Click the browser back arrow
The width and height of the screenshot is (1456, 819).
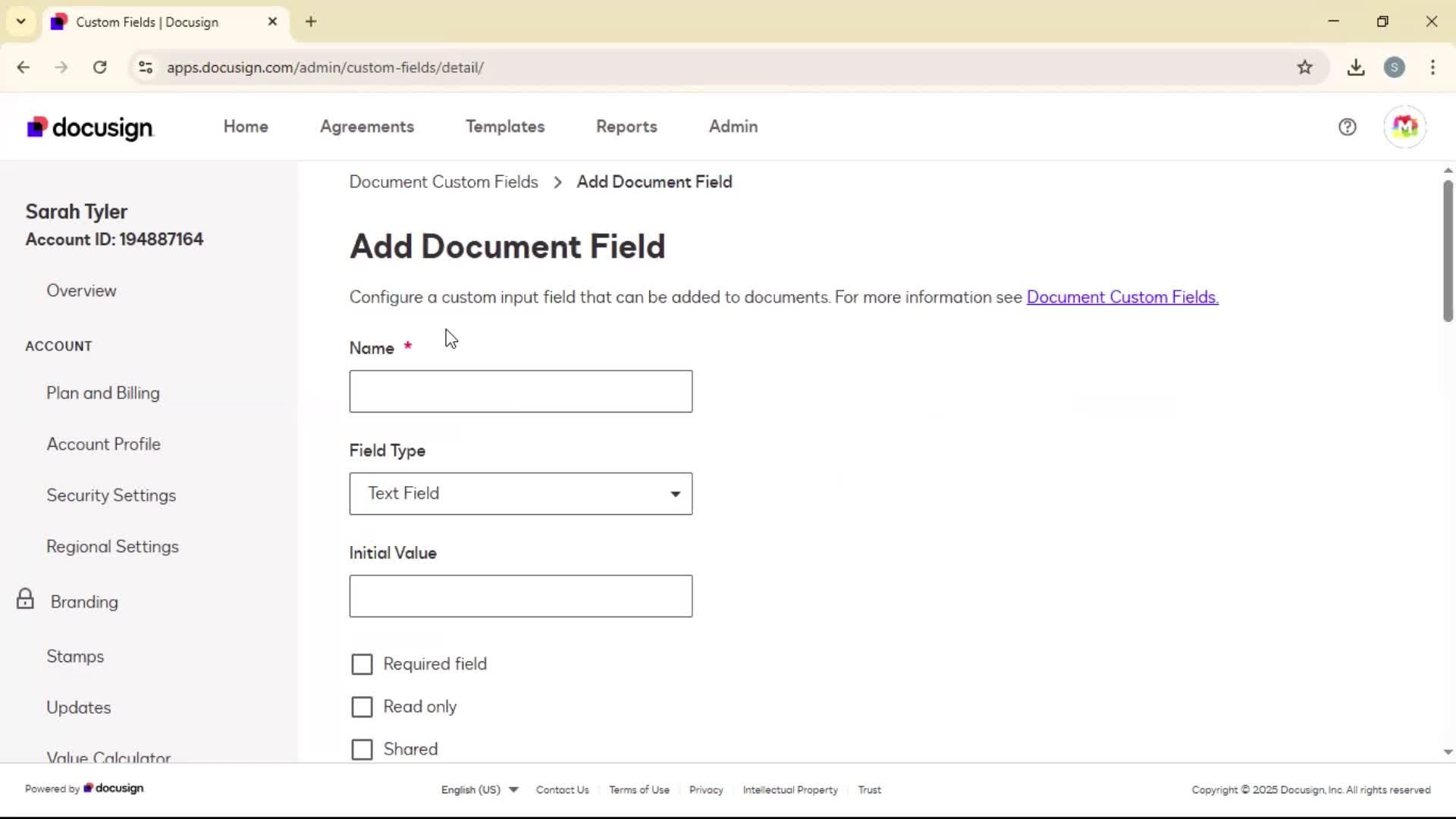[24, 67]
